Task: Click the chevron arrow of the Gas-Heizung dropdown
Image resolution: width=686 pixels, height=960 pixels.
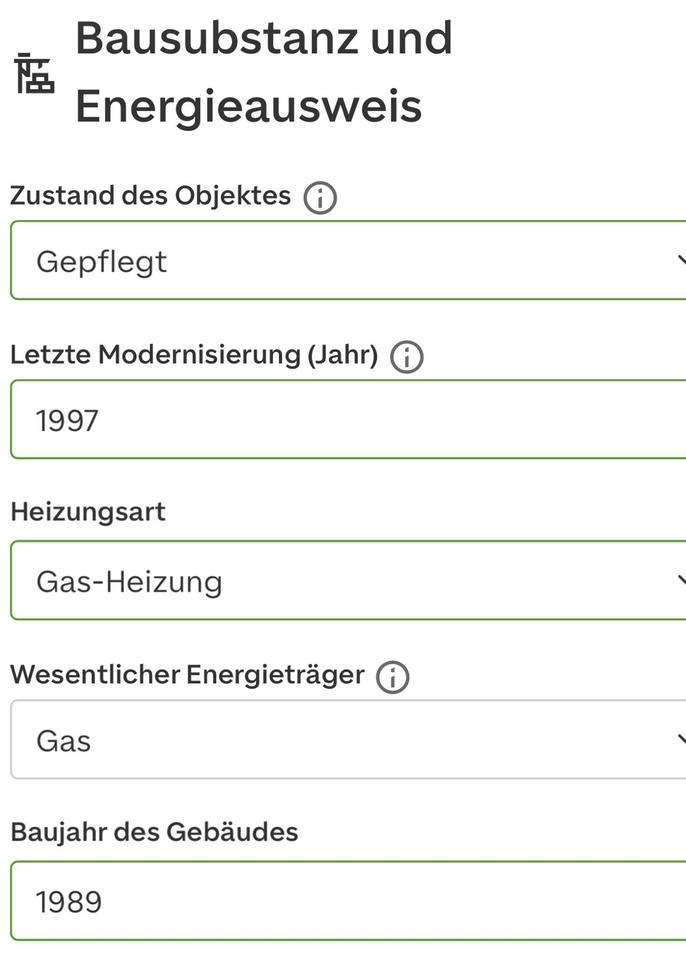Action: [x=681, y=580]
